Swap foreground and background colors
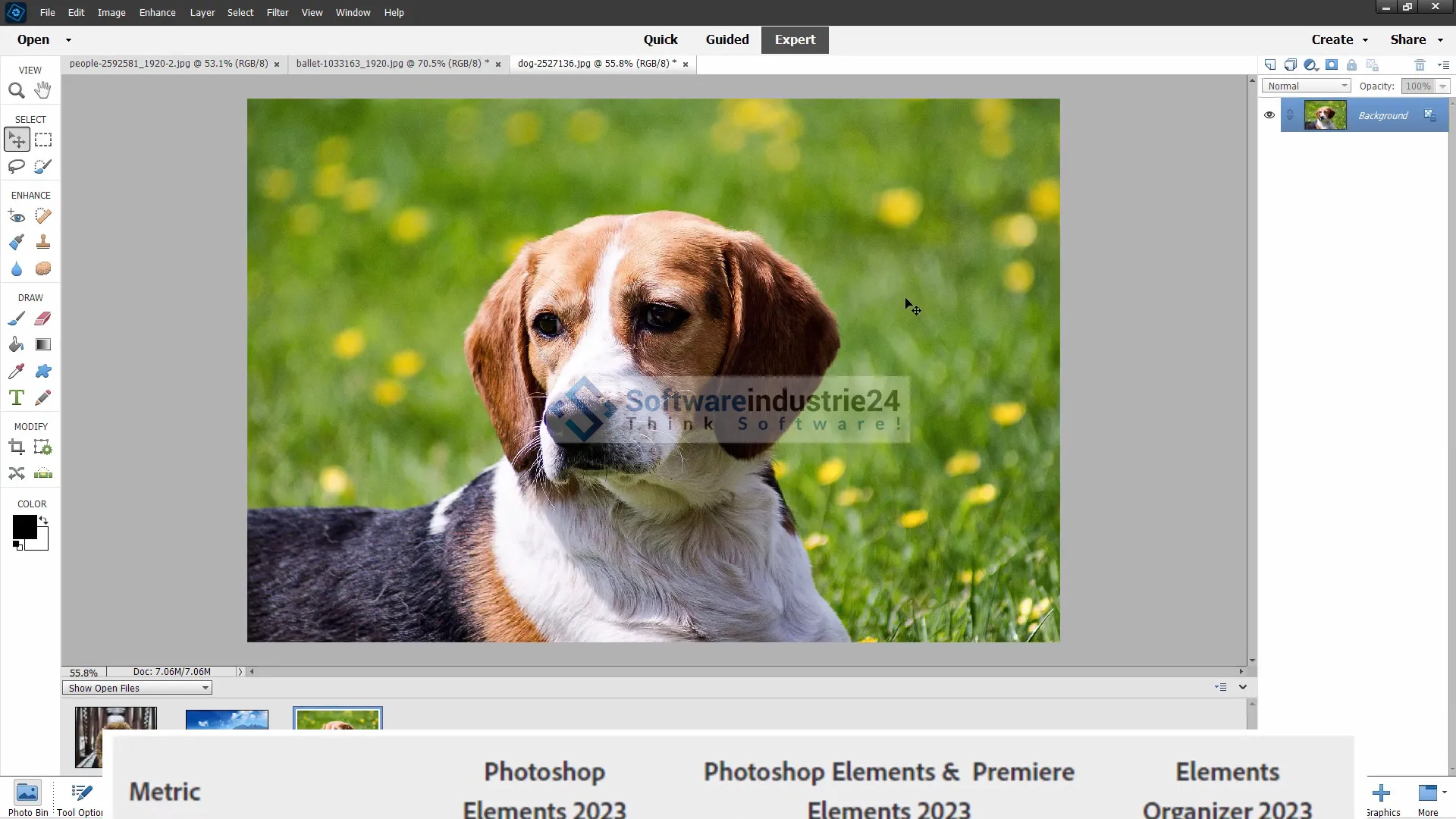1456x819 pixels. (x=44, y=520)
